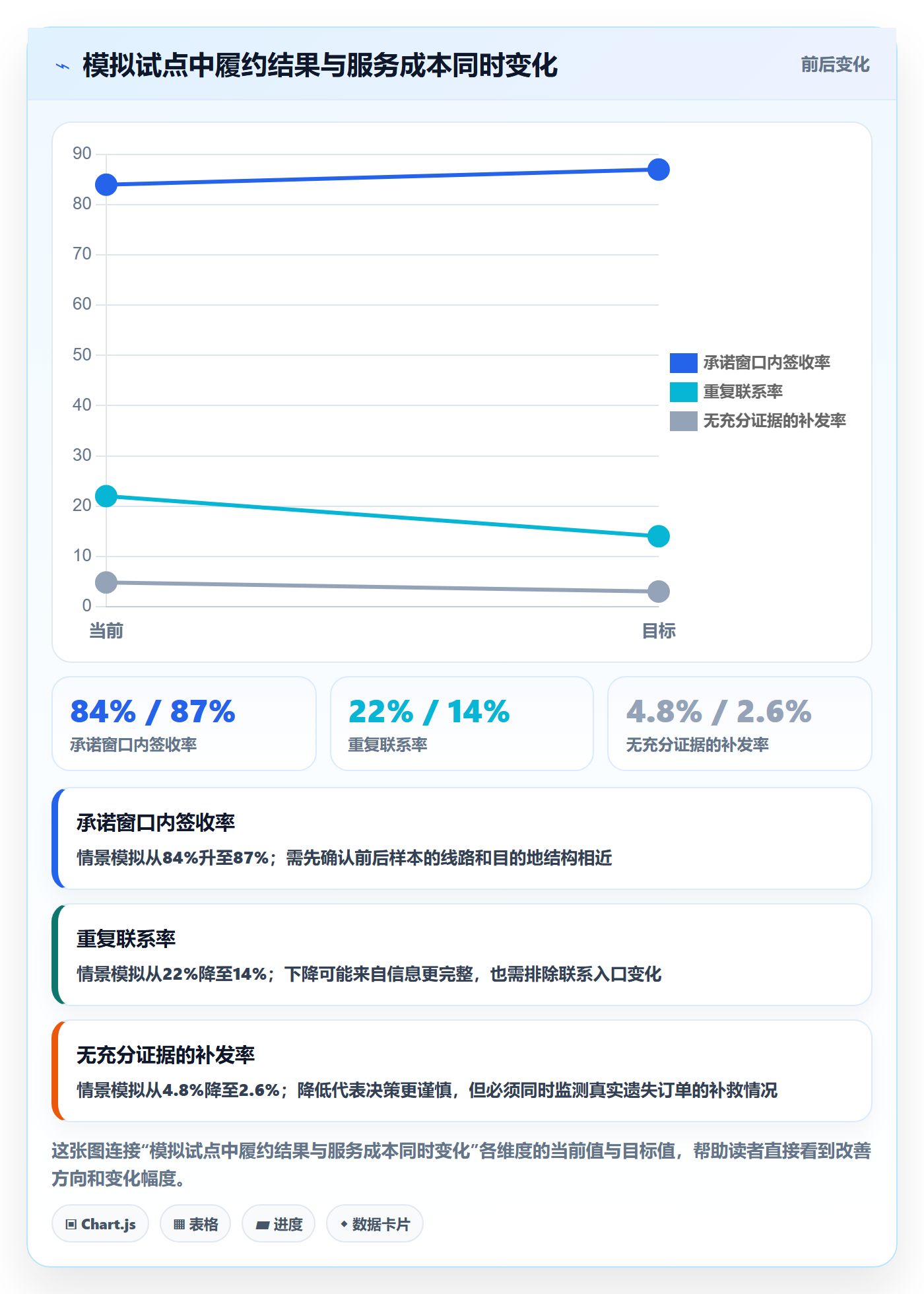Click the cyan data point at 目标
The image size is (924, 1294).
coord(659,536)
